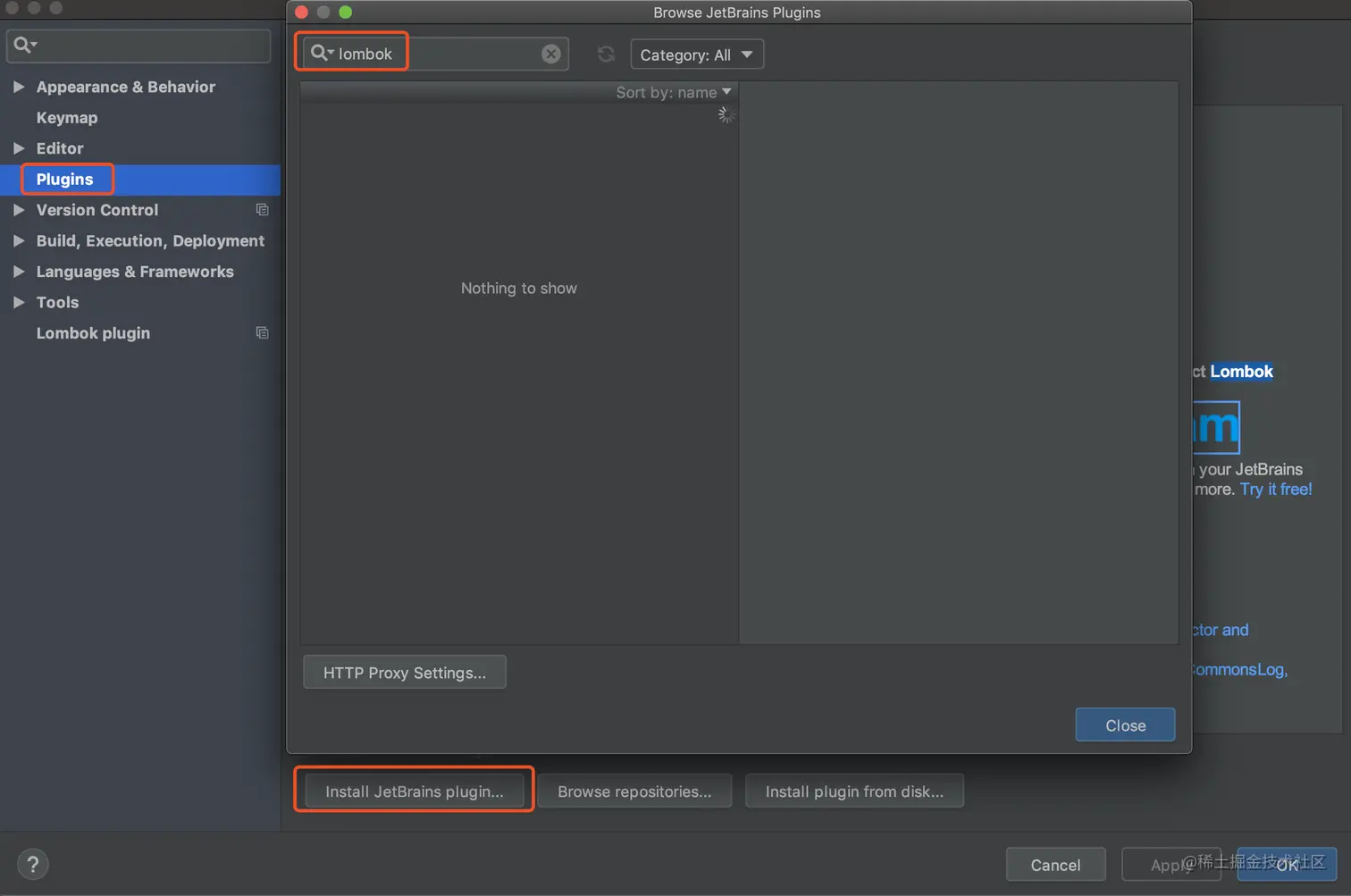Click the project-level icon beside Lombok plugin

262,333
